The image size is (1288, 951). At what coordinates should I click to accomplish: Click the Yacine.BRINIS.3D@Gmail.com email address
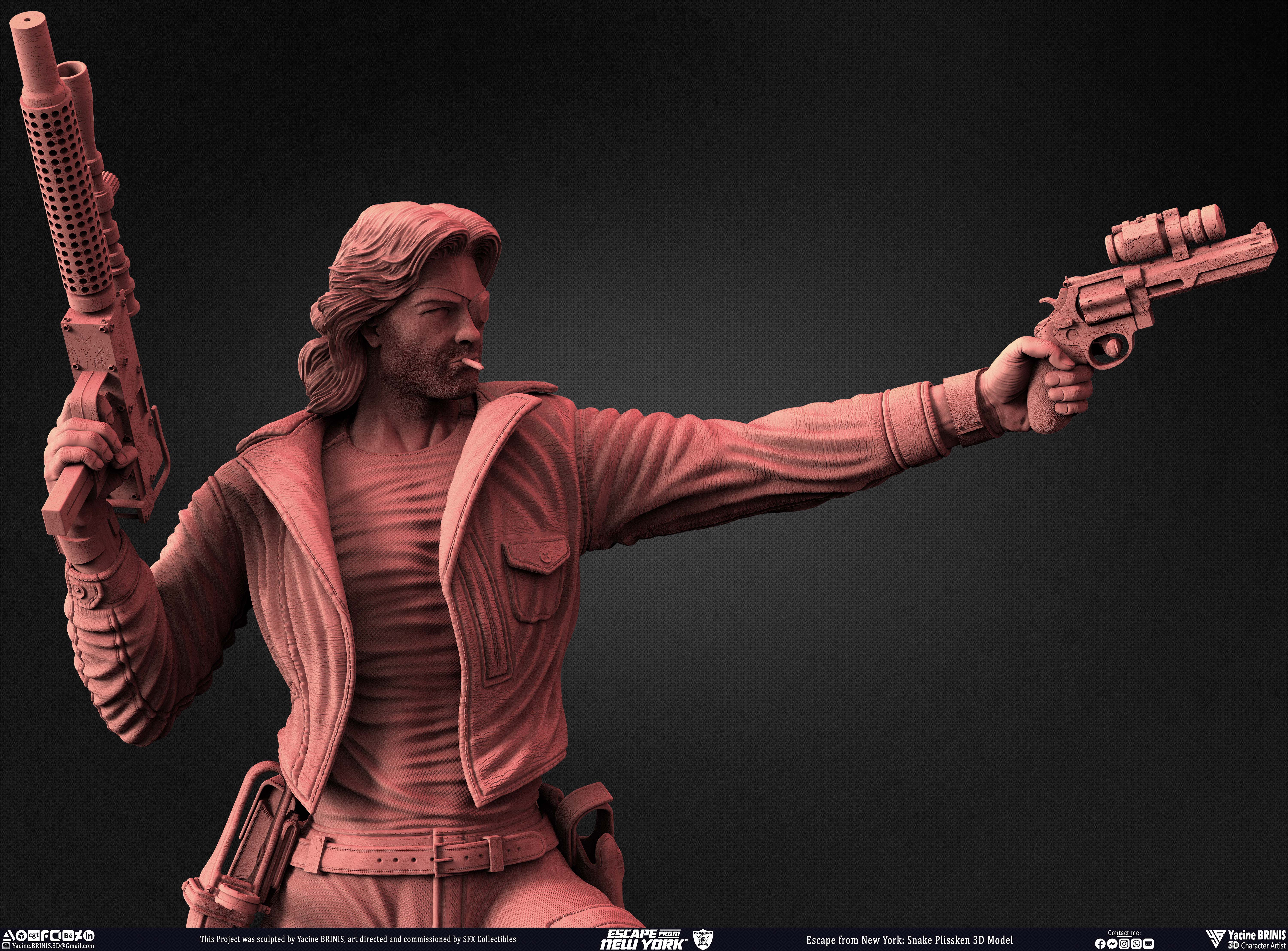click(53, 946)
